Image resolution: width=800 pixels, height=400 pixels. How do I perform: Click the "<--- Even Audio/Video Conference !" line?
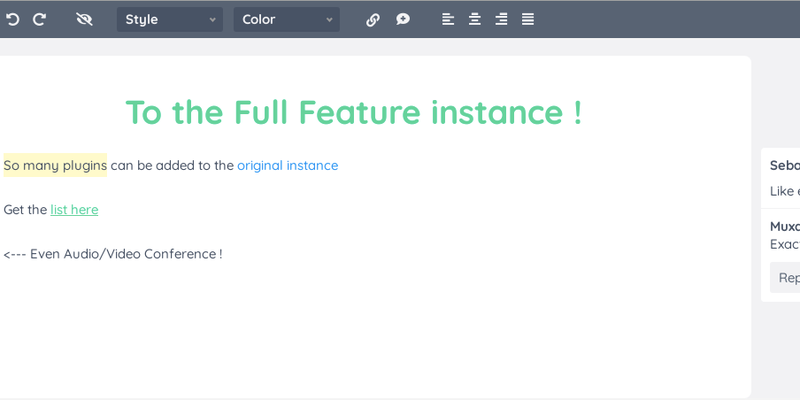click(113, 254)
